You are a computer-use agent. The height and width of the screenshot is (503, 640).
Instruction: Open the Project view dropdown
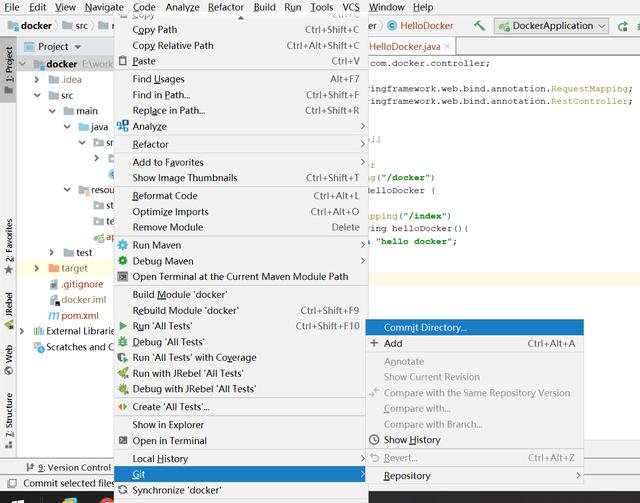(78, 47)
